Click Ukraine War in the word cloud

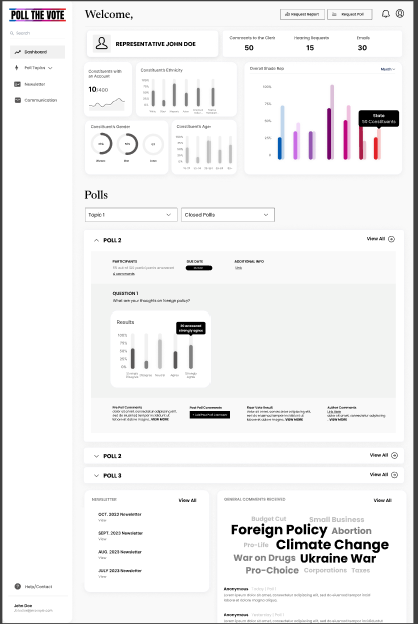pos(338,558)
